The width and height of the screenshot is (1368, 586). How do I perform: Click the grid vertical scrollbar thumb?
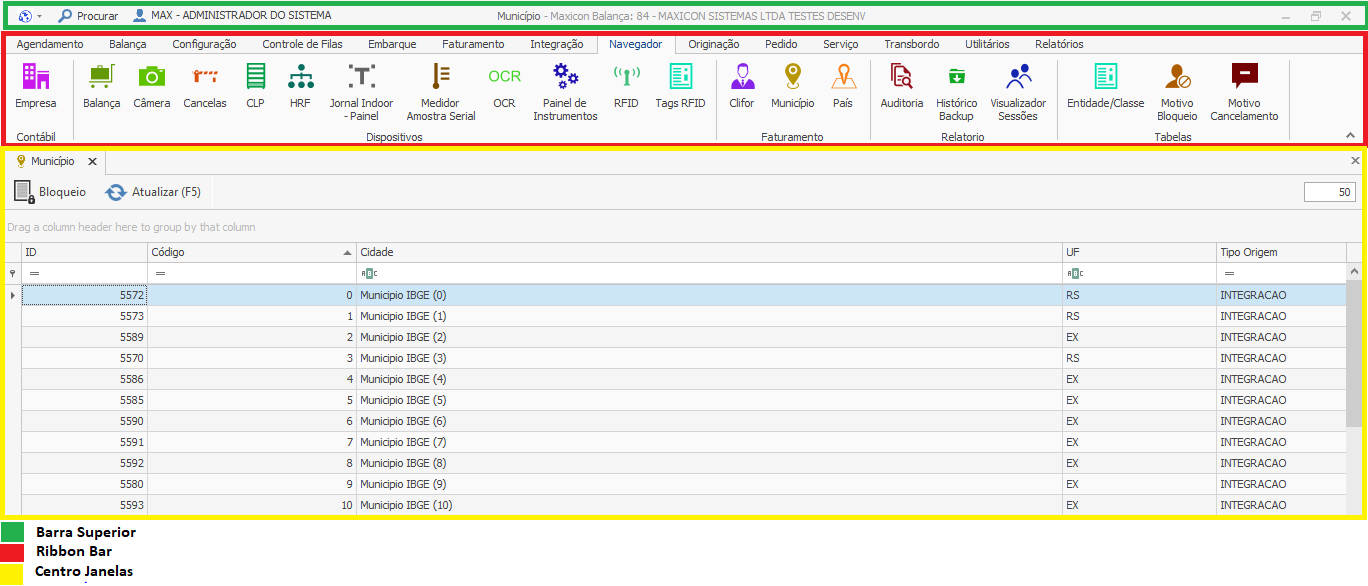click(1354, 354)
